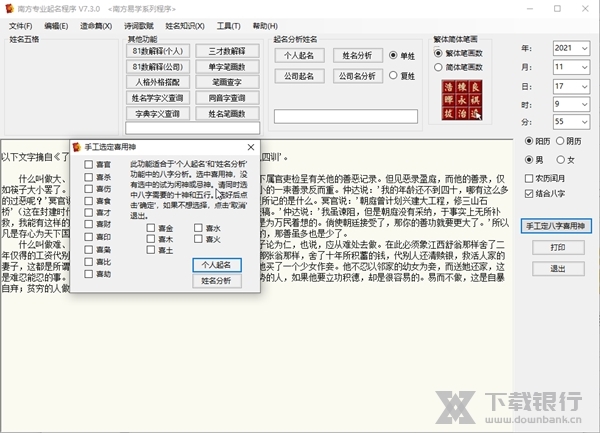600x433 pixels.
Task: Click 个人起名 button in 起名分析姓名 panel
Action: [x=299, y=55]
